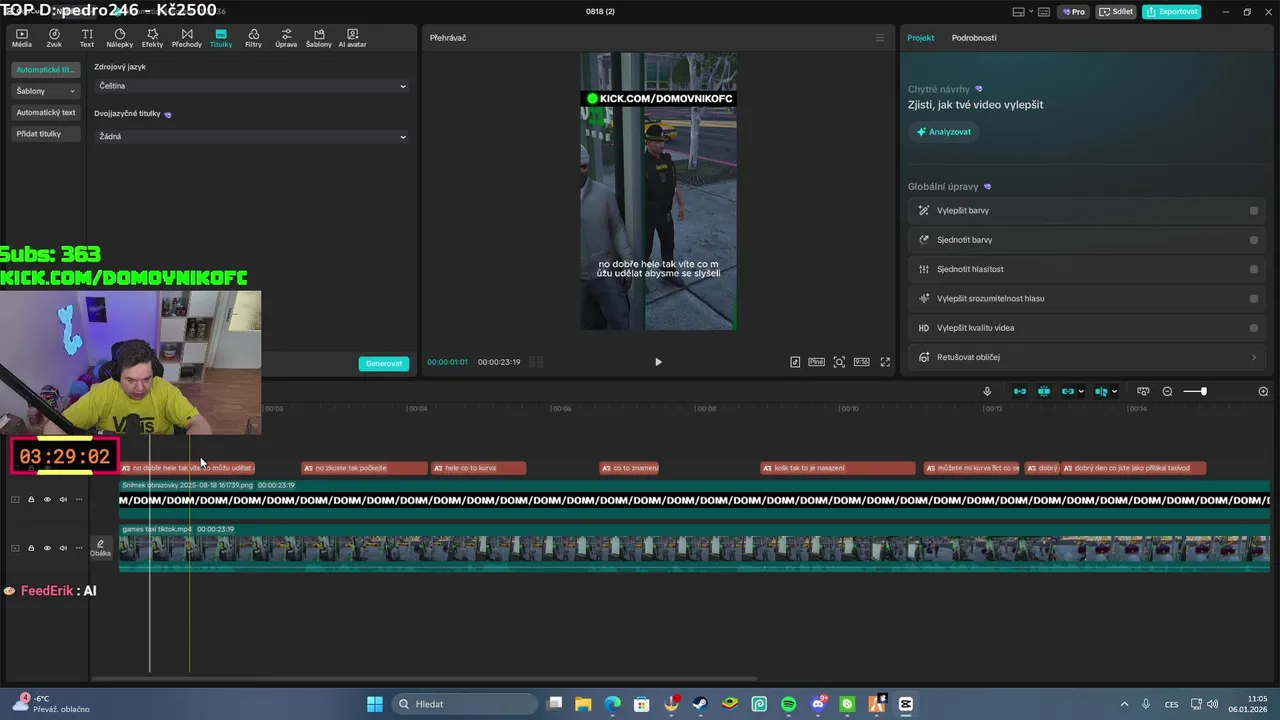
Task: Click the player 9:16 ratio icon
Action: tap(861, 362)
